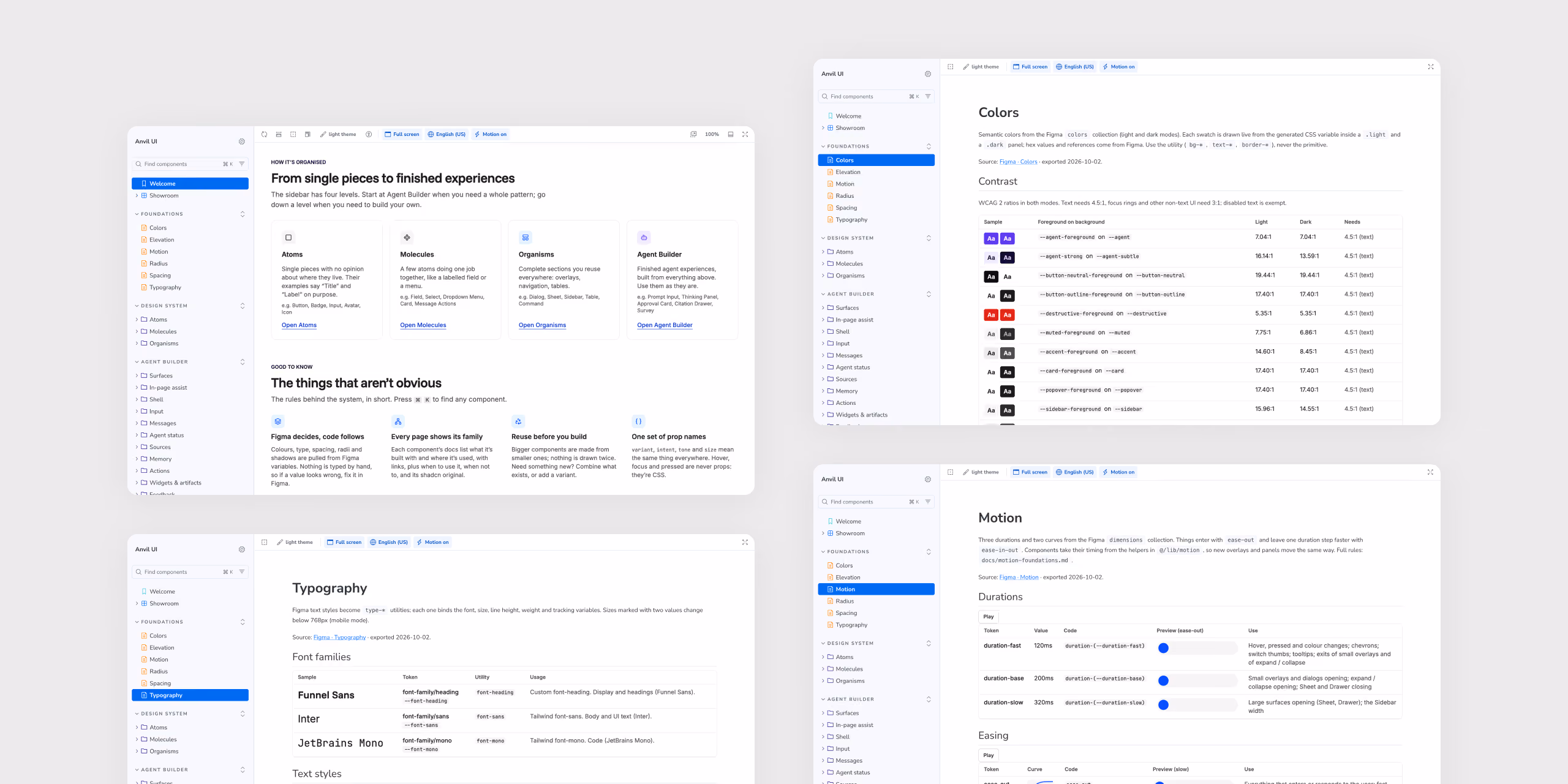
Task: Focus 'Find components' search in the Welcome window
Action: tap(190, 164)
